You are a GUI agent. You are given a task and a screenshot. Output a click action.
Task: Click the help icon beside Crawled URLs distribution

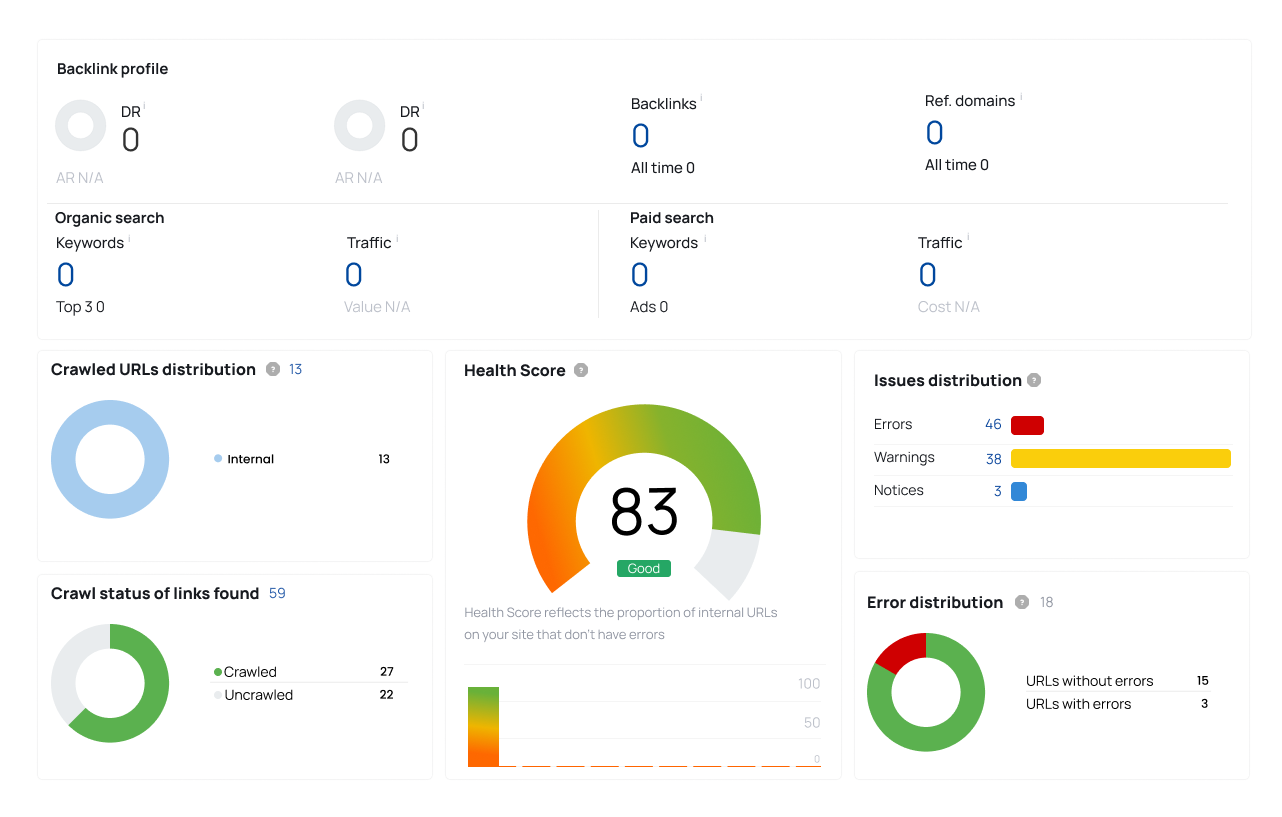[273, 369]
